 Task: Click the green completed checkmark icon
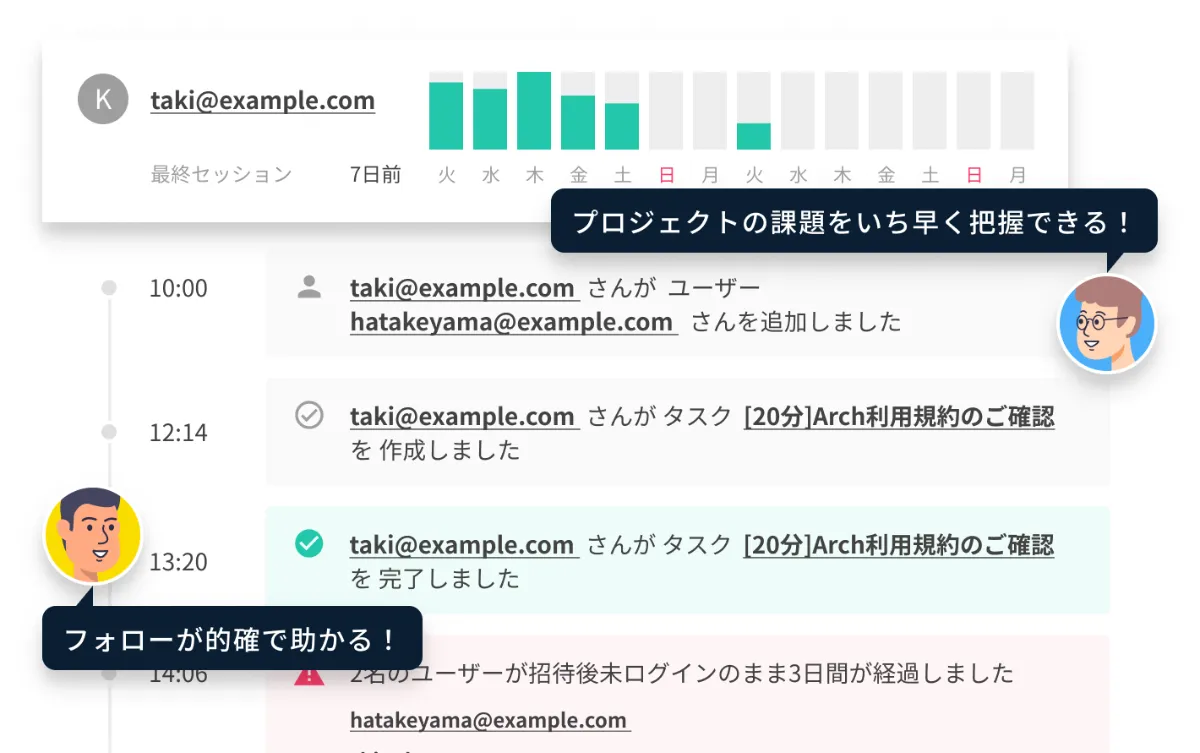[310, 543]
